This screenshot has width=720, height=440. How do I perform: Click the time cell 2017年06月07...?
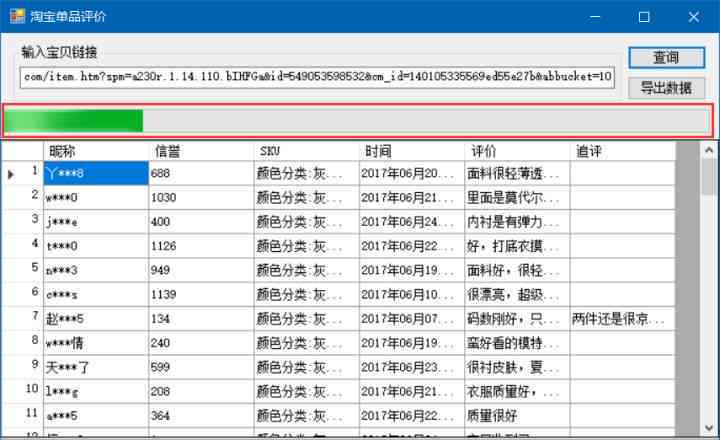tap(411, 319)
